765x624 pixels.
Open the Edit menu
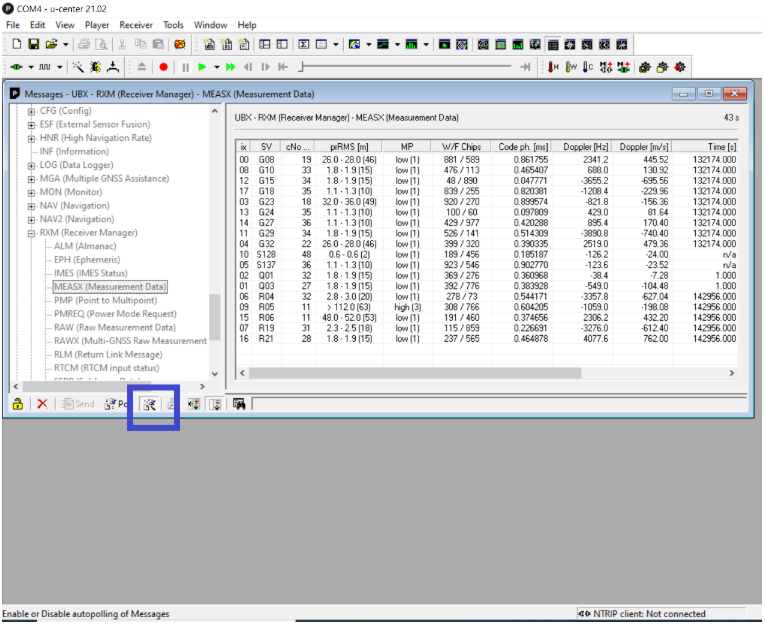click(x=37, y=25)
